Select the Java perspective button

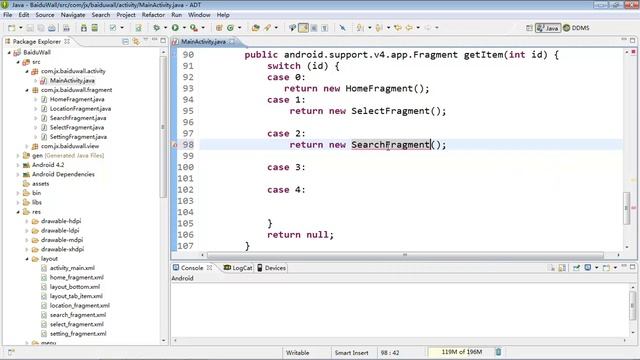click(x=548, y=28)
